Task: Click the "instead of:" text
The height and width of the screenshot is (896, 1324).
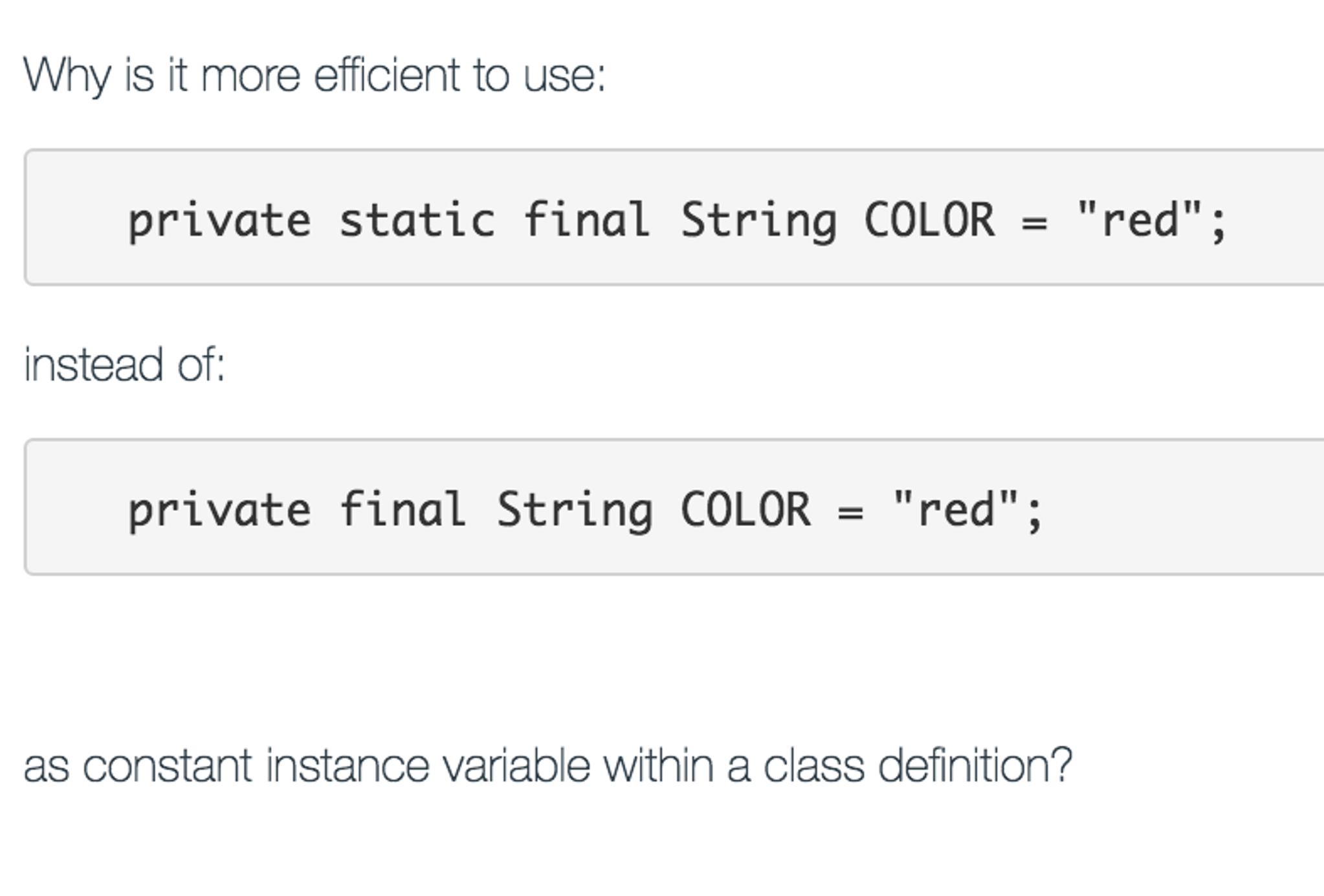Action: pos(124,365)
